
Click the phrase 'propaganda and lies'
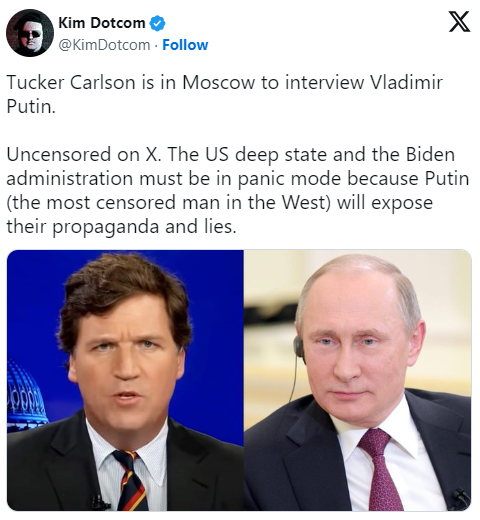(x=144, y=227)
